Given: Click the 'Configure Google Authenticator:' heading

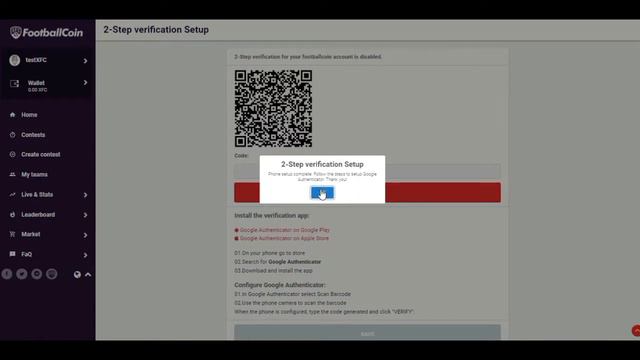Looking at the screenshot, I should pyautogui.click(x=280, y=285).
